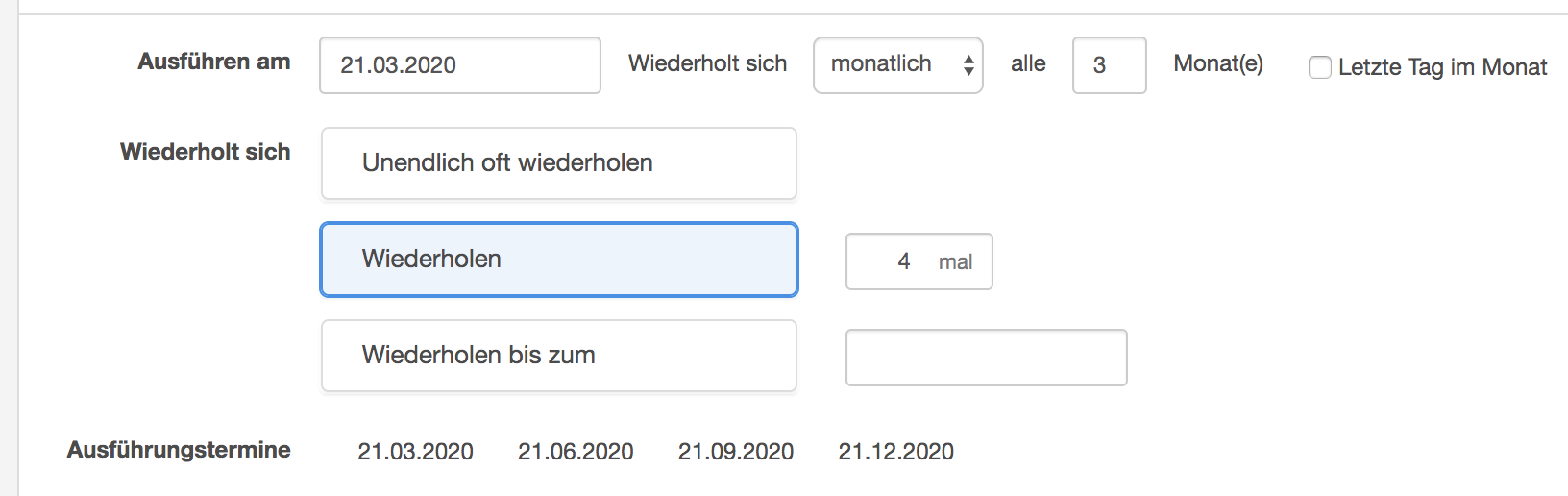1568x496 pixels.
Task: Click the Monat(e) unit label
Action: pyautogui.click(x=1218, y=63)
